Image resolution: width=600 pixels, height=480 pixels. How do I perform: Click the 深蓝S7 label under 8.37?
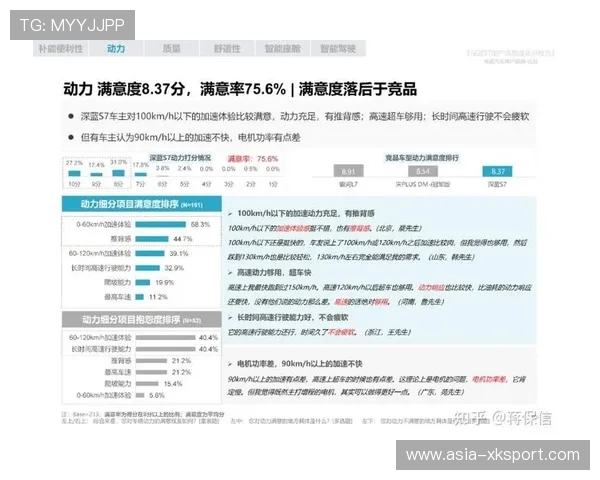(x=497, y=184)
